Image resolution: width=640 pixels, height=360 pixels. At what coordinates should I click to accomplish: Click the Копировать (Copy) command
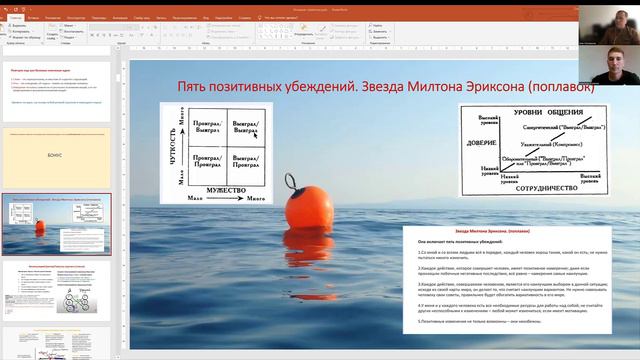[18, 31]
